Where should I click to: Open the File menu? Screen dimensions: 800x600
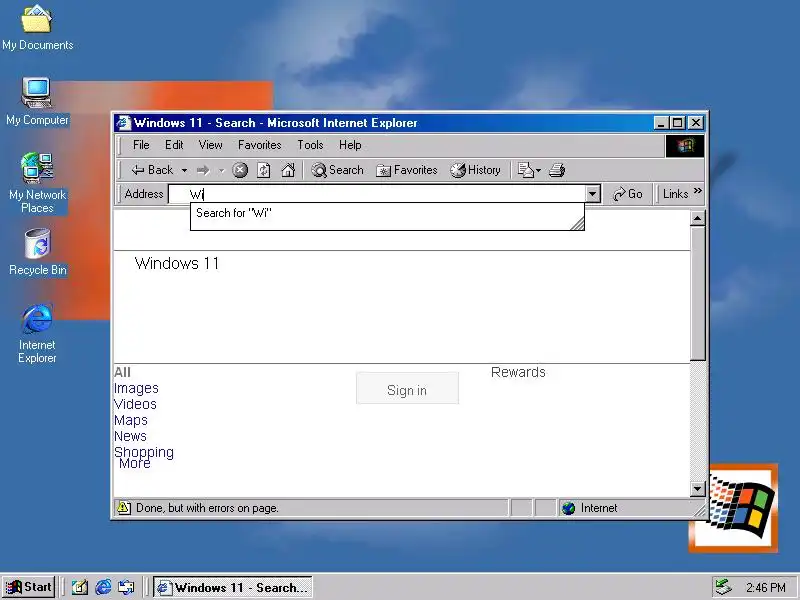(141, 145)
